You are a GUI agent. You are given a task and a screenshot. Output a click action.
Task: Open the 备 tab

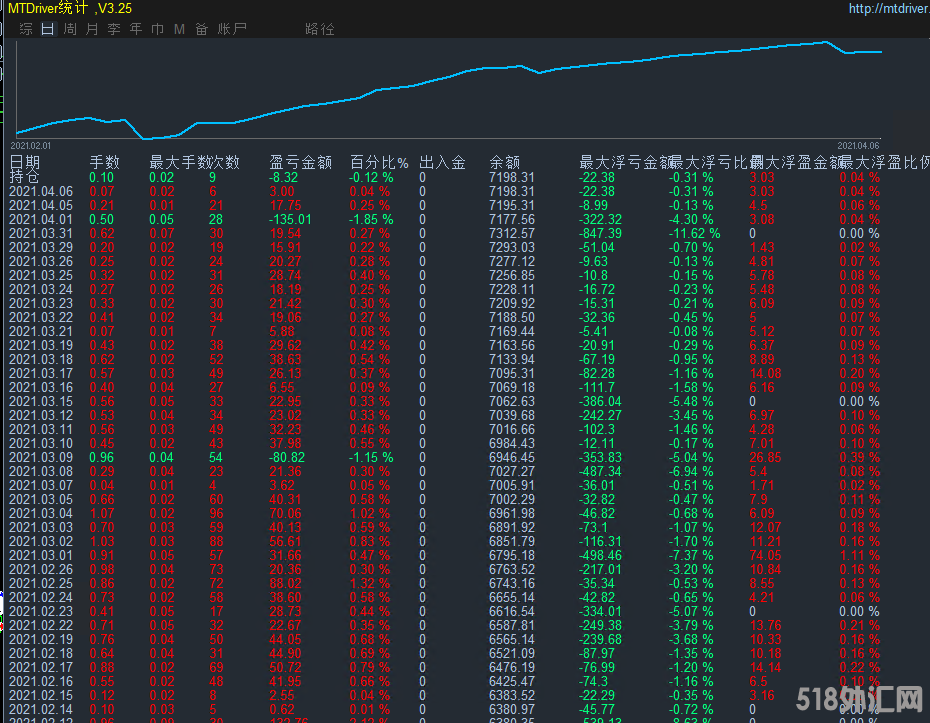201,29
